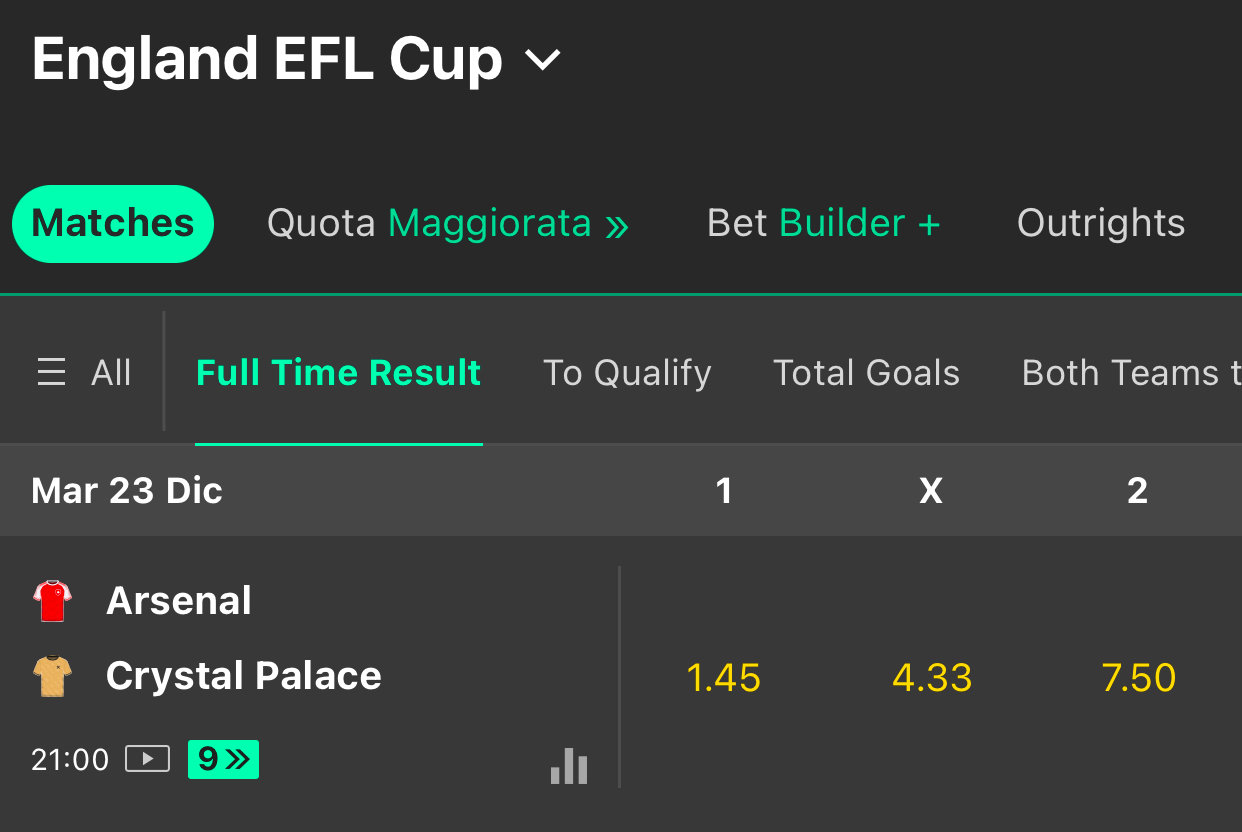
Task: Open the All markets filter
Action: coord(110,373)
